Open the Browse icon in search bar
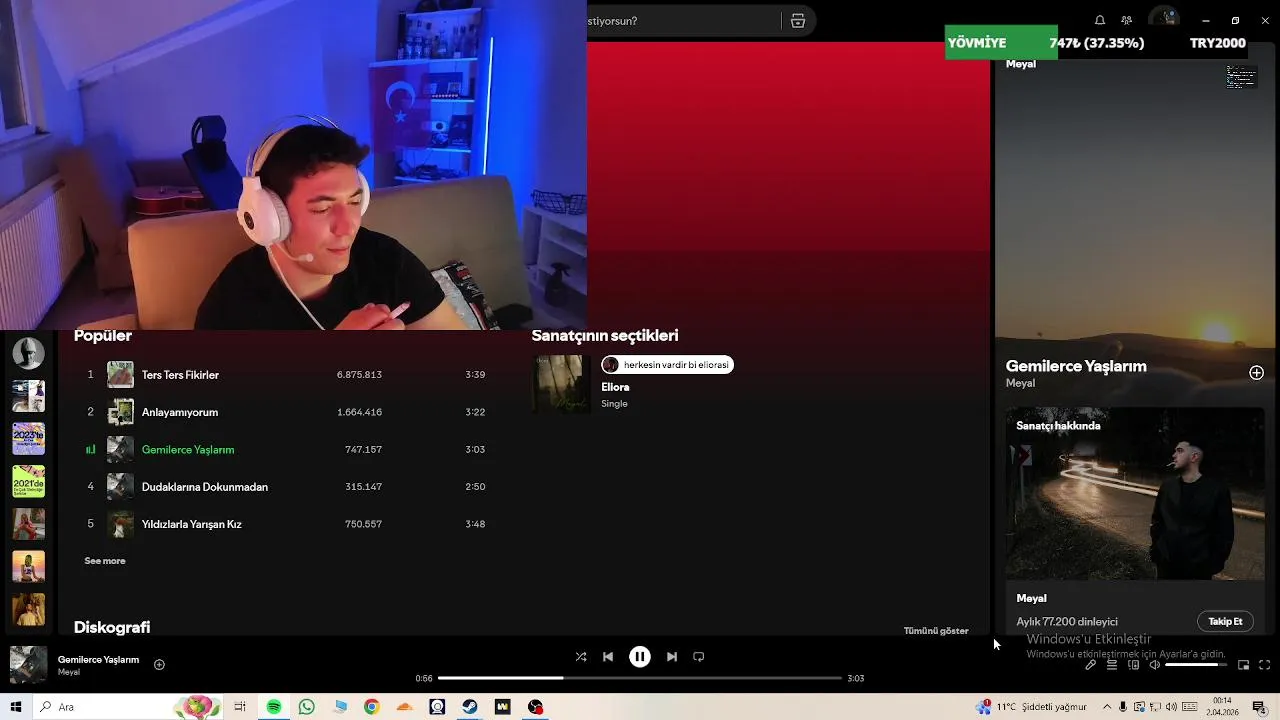The height and width of the screenshot is (720, 1280). point(798,21)
